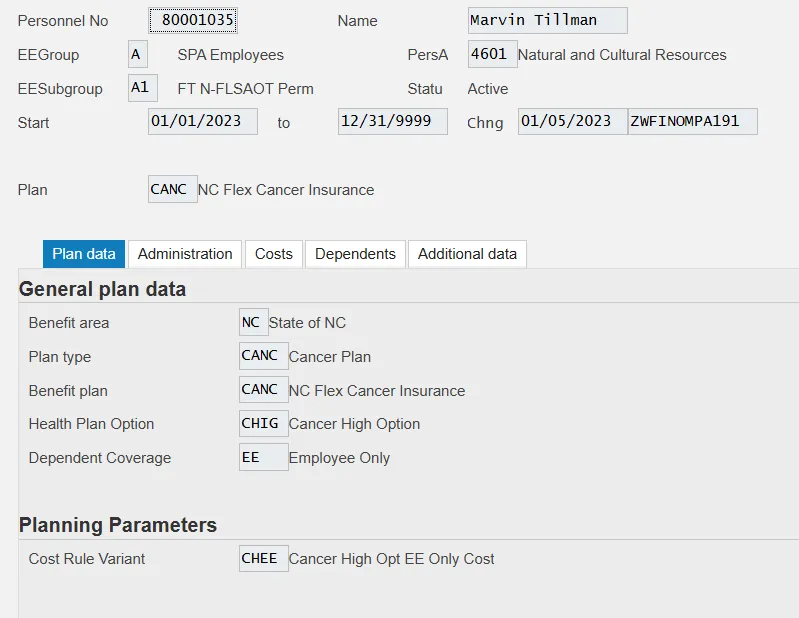This screenshot has width=799, height=618.
Task: Click the Chng date field 01/05/2023
Action: (x=572, y=122)
